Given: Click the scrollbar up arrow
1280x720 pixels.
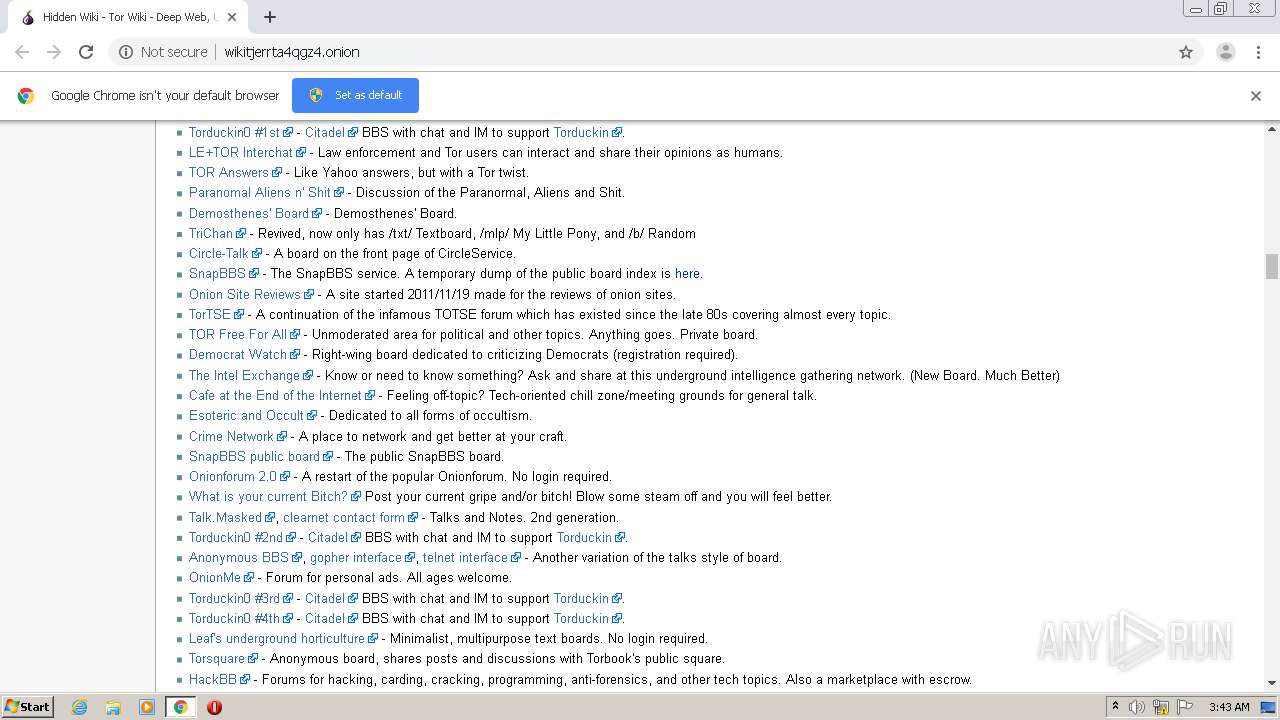Looking at the screenshot, I should coord(1272,129).
